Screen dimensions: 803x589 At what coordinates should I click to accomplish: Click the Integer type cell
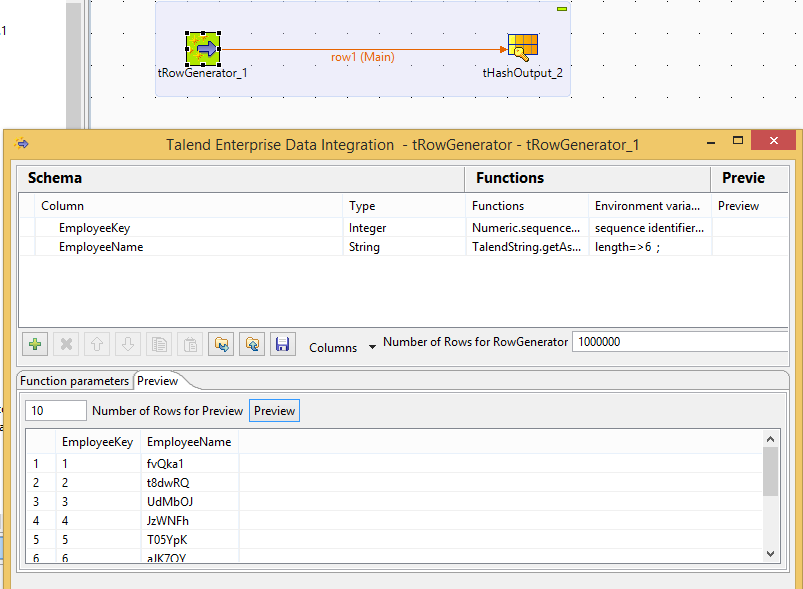[x=404, y=228]
